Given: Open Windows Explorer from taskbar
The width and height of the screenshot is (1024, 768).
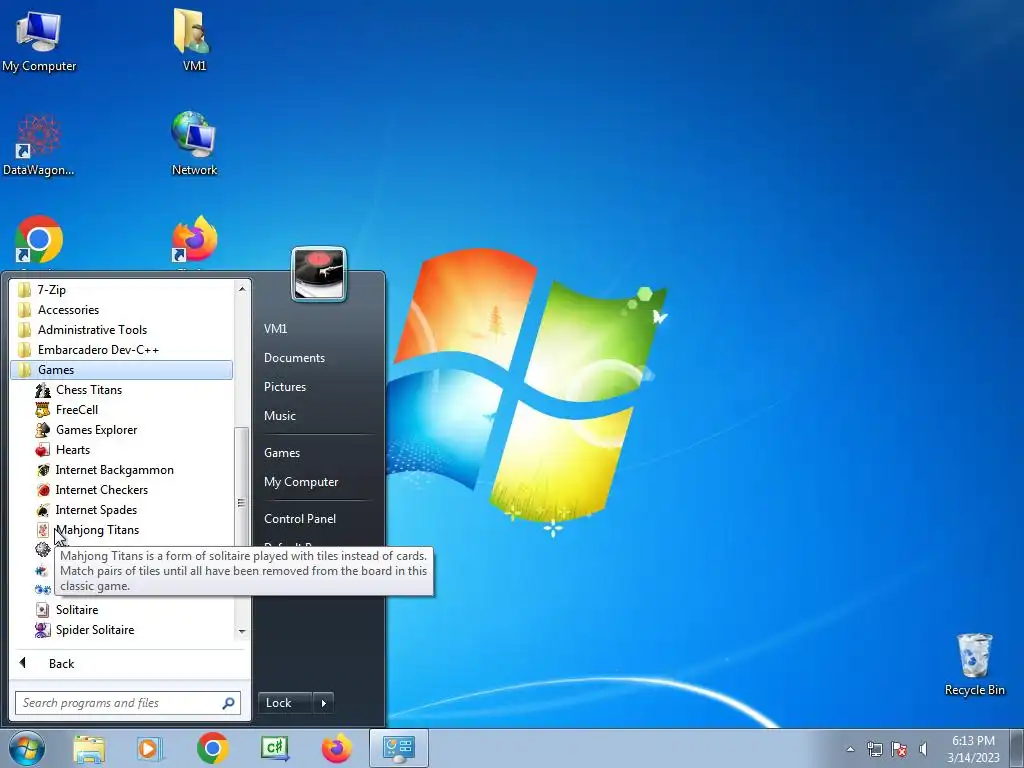Looking at the screenshot, I should click(89, 748).
